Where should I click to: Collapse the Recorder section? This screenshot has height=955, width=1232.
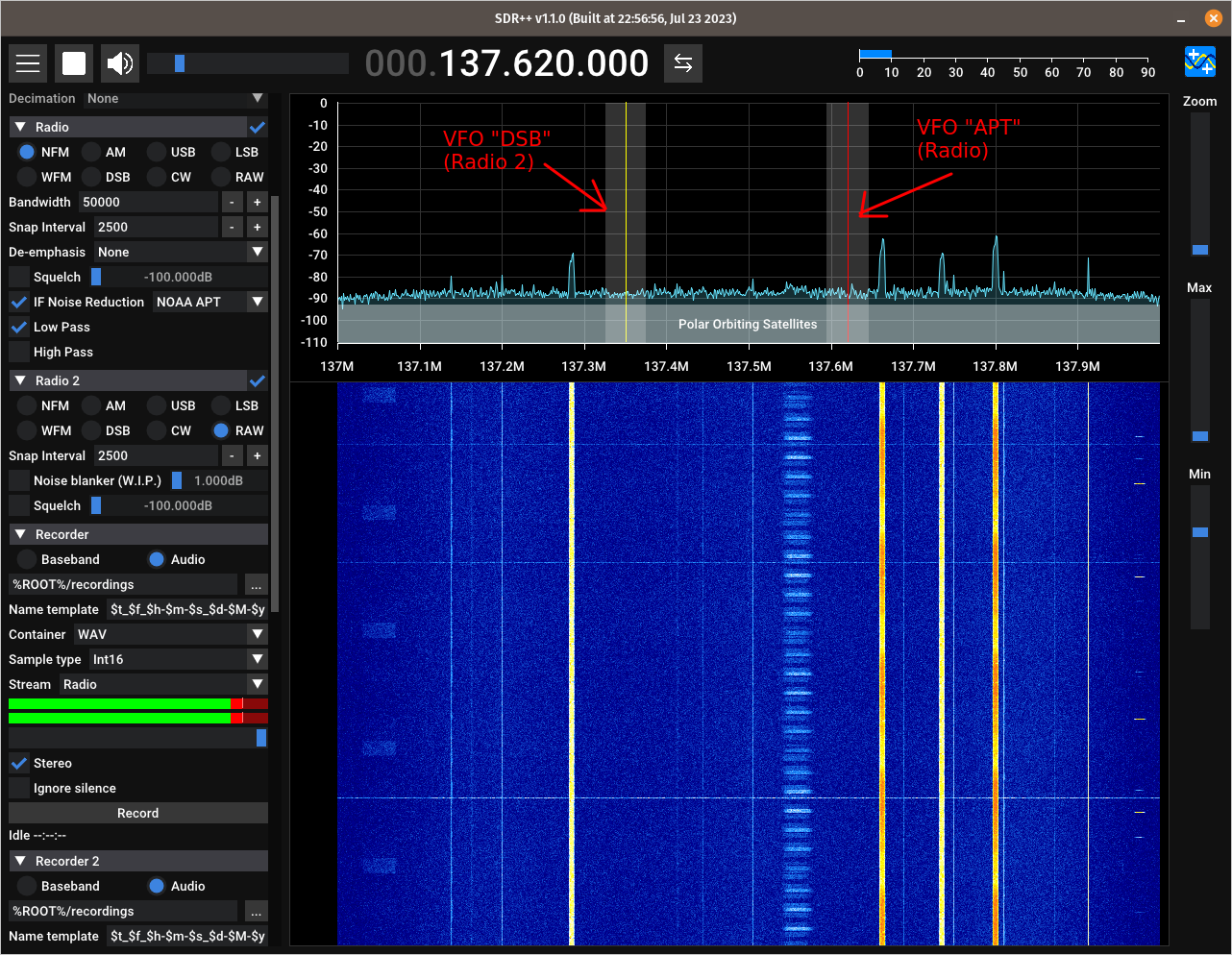pyautogui.click(x=20, y=534)
